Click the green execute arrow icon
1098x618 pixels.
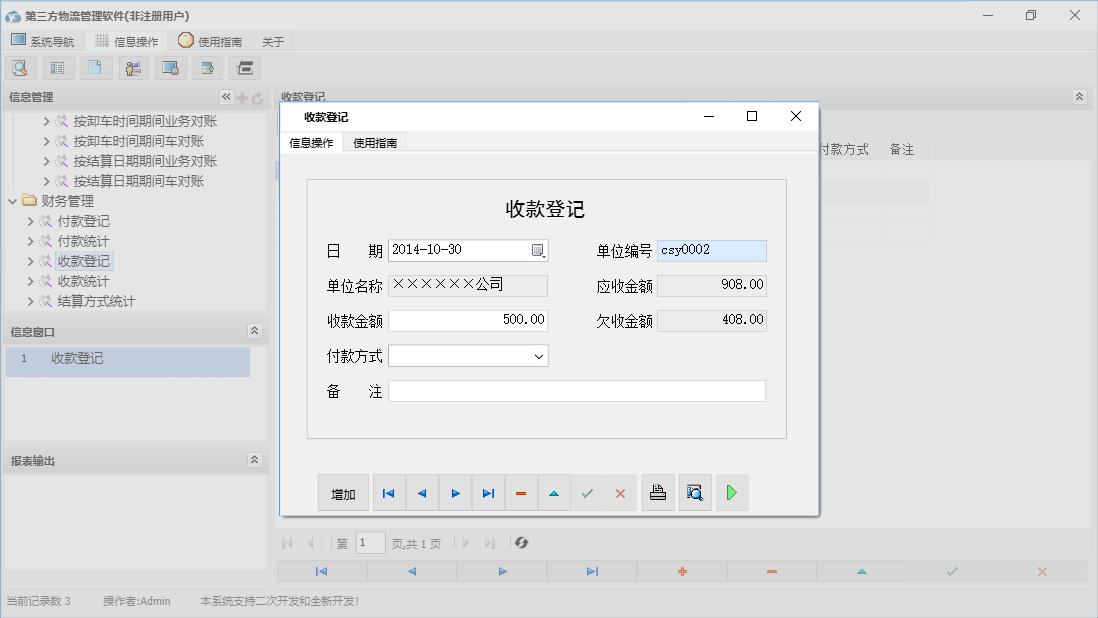click(x=731, y=492)
